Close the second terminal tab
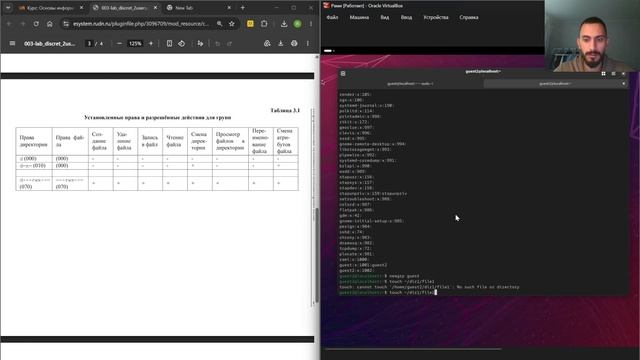This screenshot has height=360, width=640. coord(623,84)
